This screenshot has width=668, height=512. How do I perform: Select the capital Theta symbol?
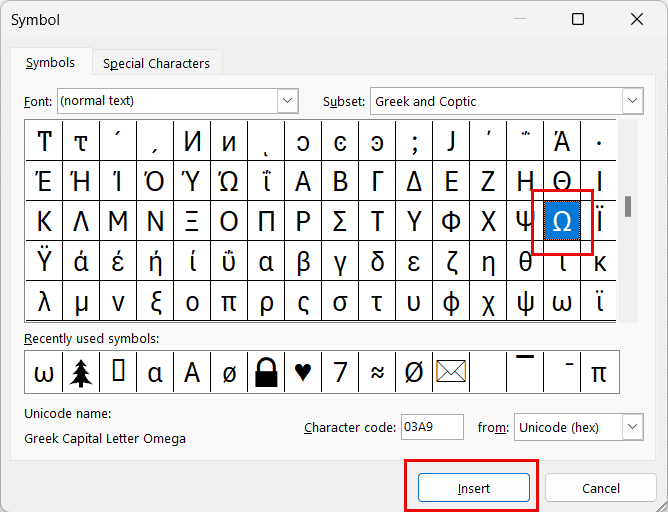pos(562,181)
